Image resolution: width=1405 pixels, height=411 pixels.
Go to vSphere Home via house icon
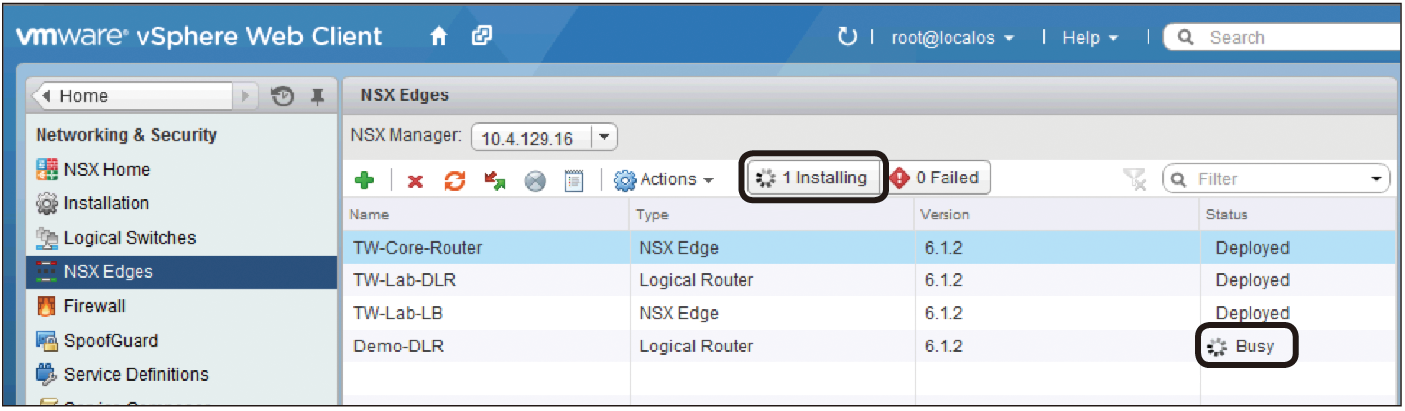pyautogui.click(x=437, y=37)
